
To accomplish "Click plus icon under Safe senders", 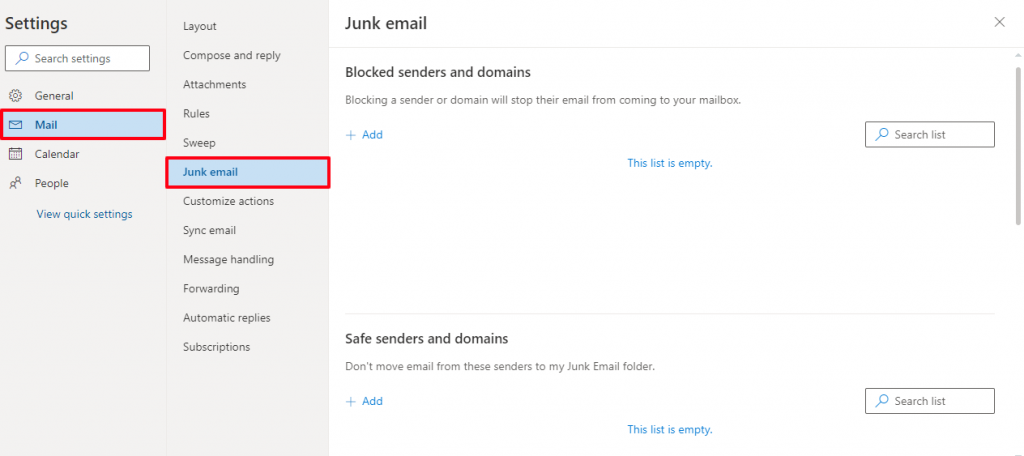I will coord(351,401).
